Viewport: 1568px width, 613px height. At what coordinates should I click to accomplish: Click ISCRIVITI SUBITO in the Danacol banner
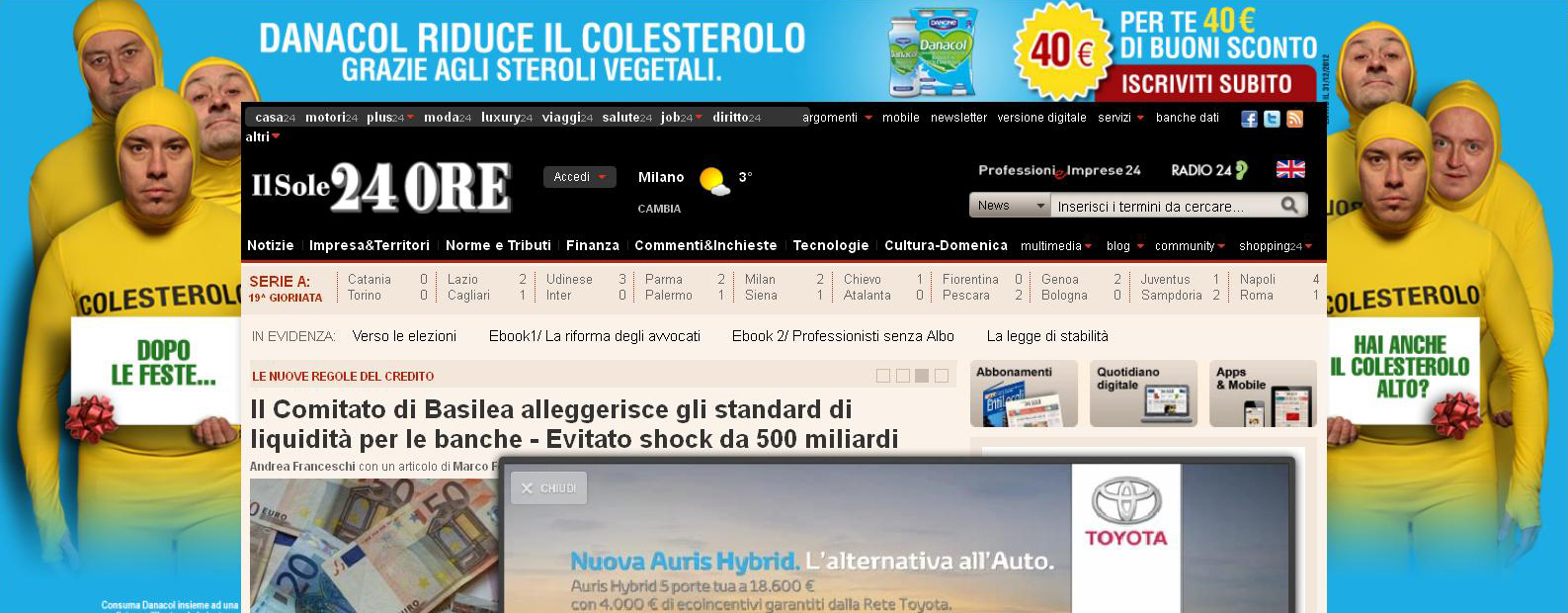tap(1206, 84)
